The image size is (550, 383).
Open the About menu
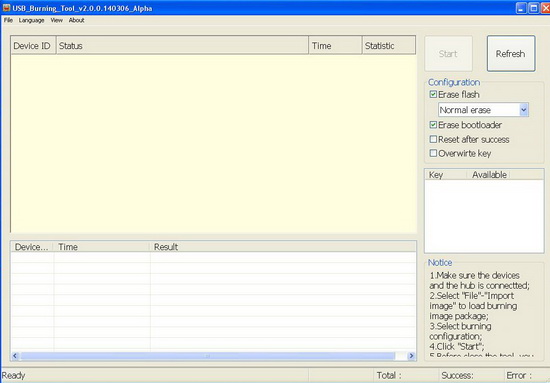click(x=76, y=20)
